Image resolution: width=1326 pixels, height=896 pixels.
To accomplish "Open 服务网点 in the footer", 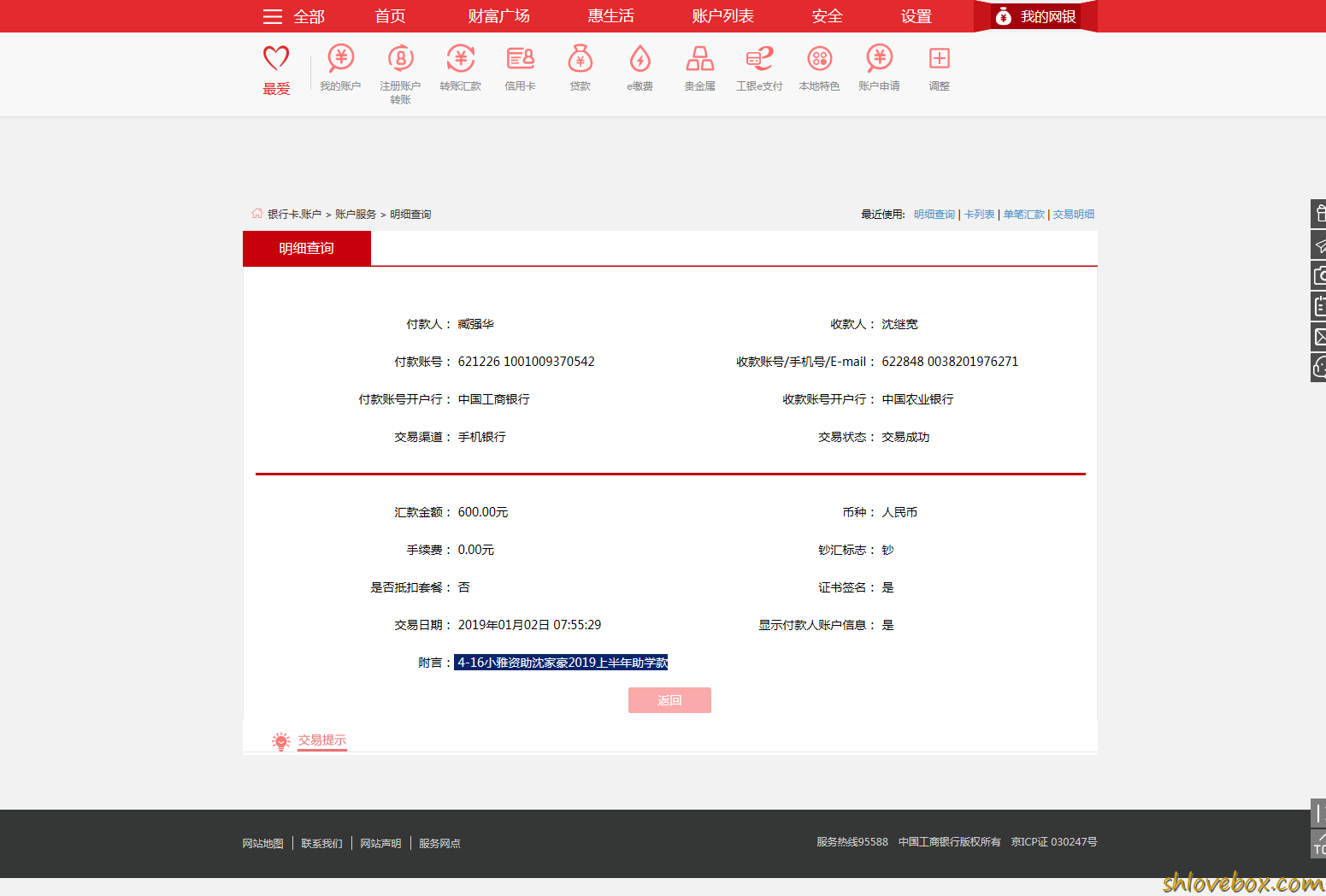I will [439, 844].
